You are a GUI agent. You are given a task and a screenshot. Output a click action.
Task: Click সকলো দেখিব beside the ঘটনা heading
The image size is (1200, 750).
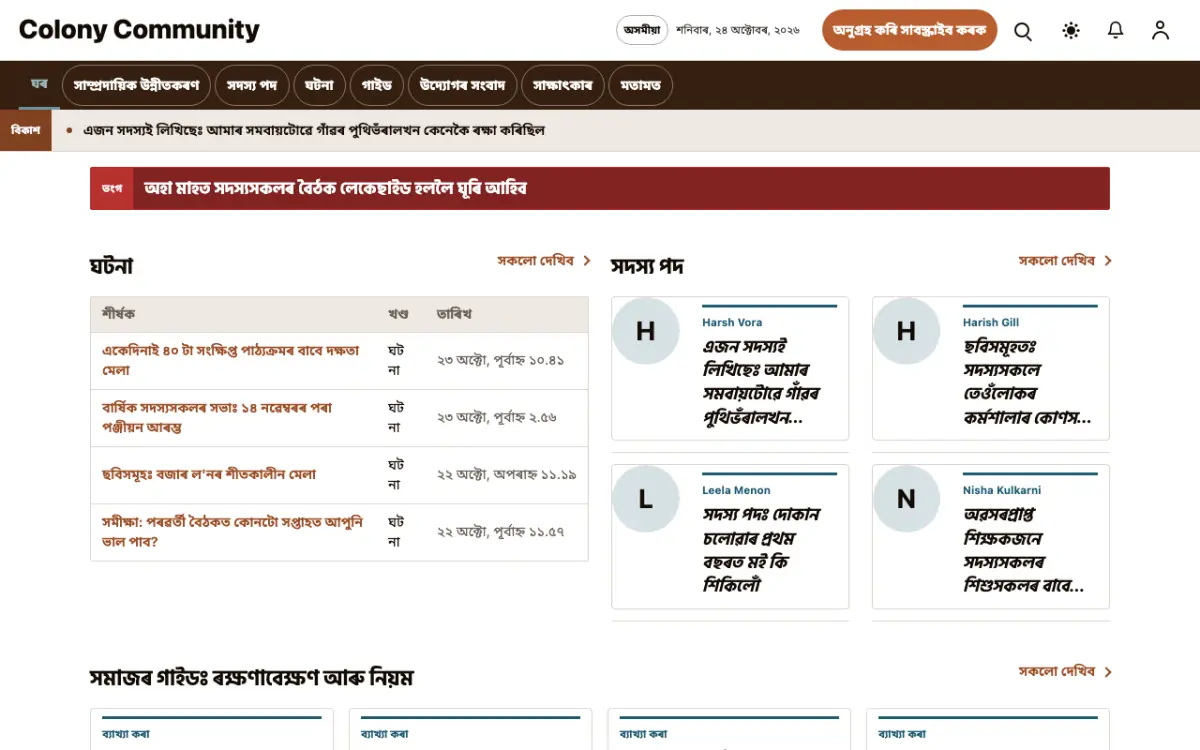(x=545, y=261)
